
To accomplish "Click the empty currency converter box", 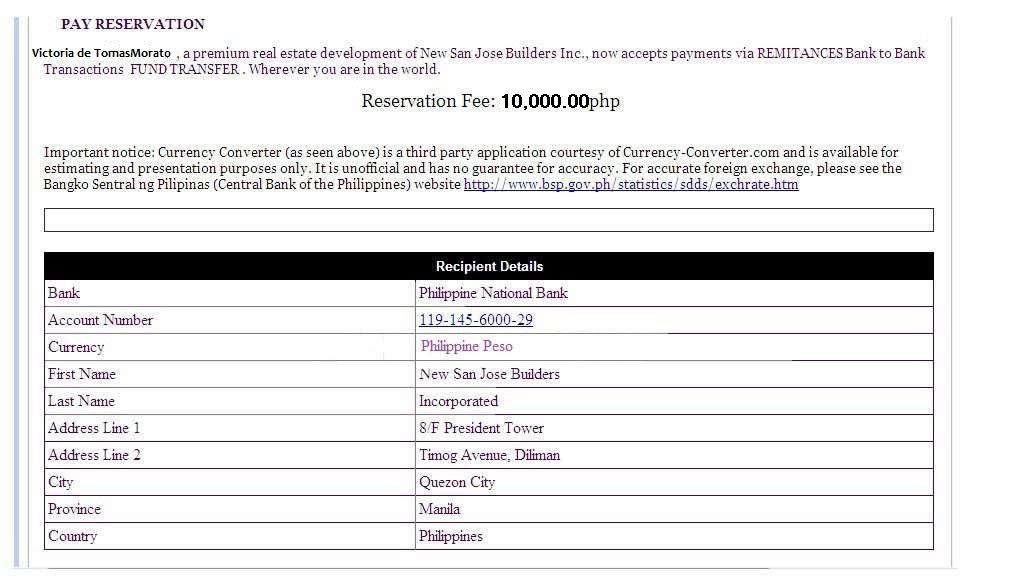I will 488,220.
